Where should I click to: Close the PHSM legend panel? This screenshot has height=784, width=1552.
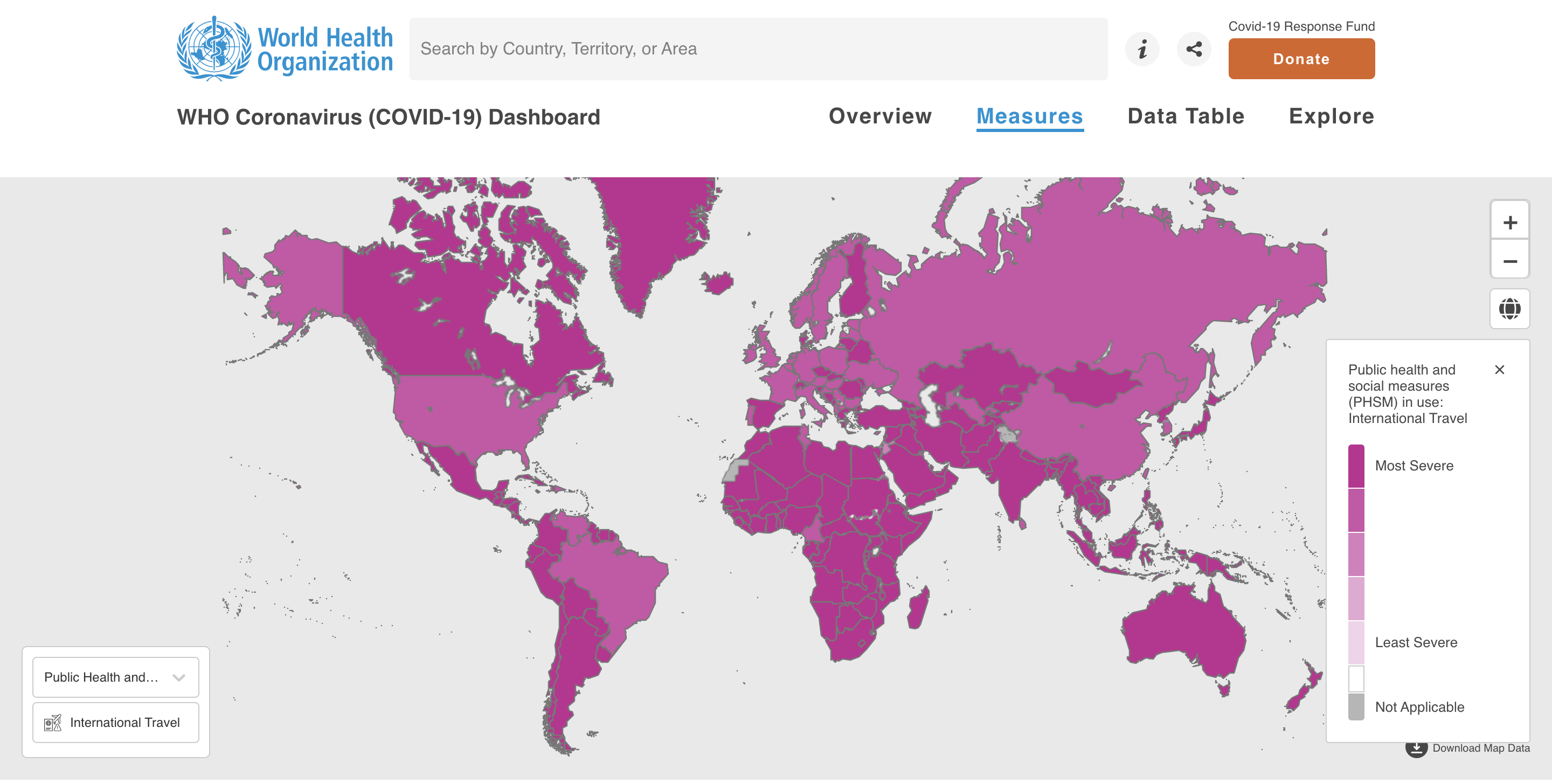tap(1499, 370)
